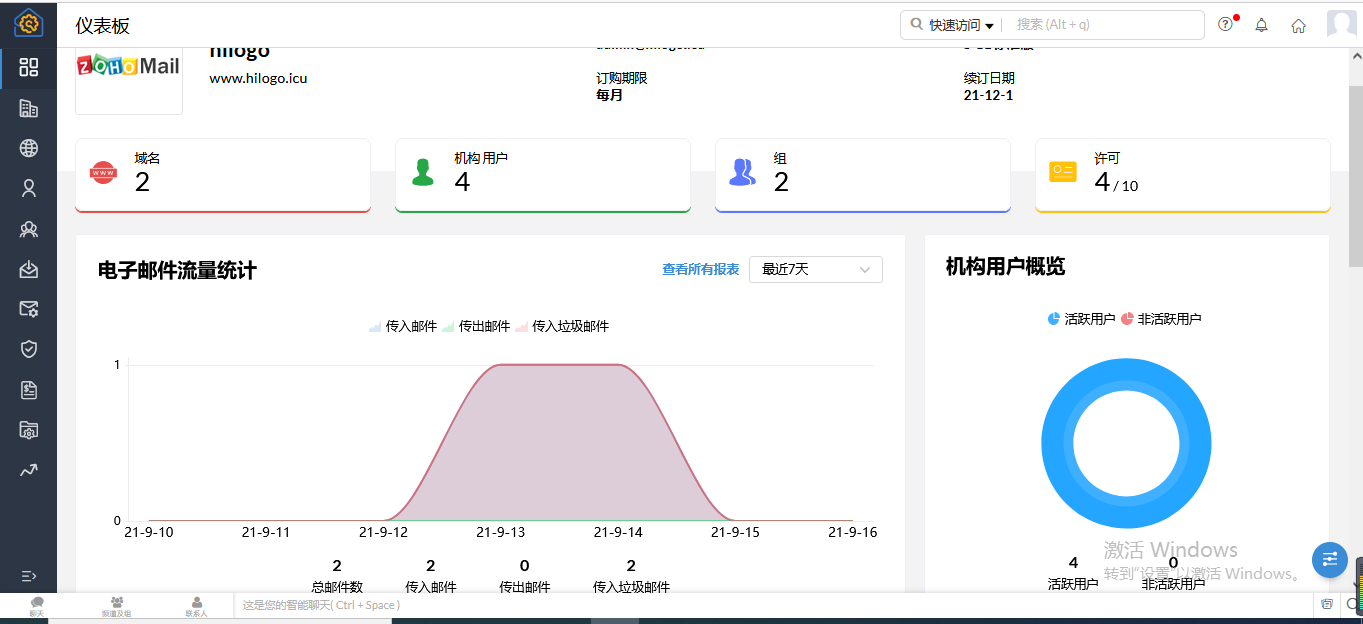The height and width of the screenshot is (624, 1363).
Task: Open the 最近7天 time range dropdown
Action: (x=815, y=269)
